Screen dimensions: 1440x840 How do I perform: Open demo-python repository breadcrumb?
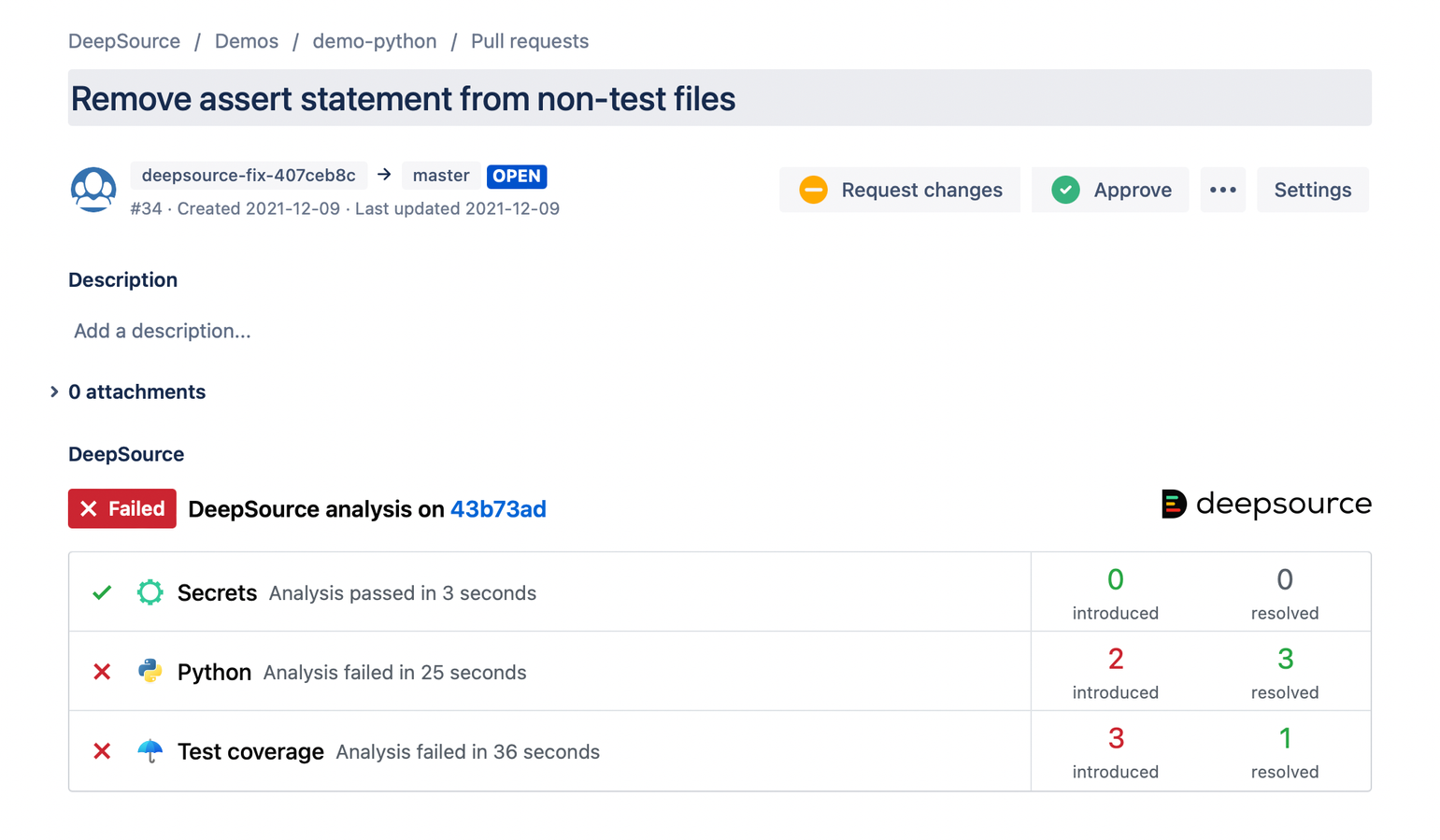pyautogui.click(x=375, y=41)
